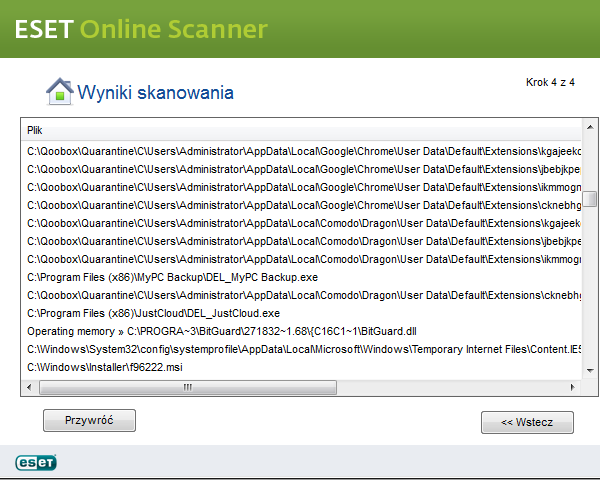Select the Temporary Internet Files\Content.IE5 row
Image resolution: width=600 pixels, height=480 pixels.
302,349
